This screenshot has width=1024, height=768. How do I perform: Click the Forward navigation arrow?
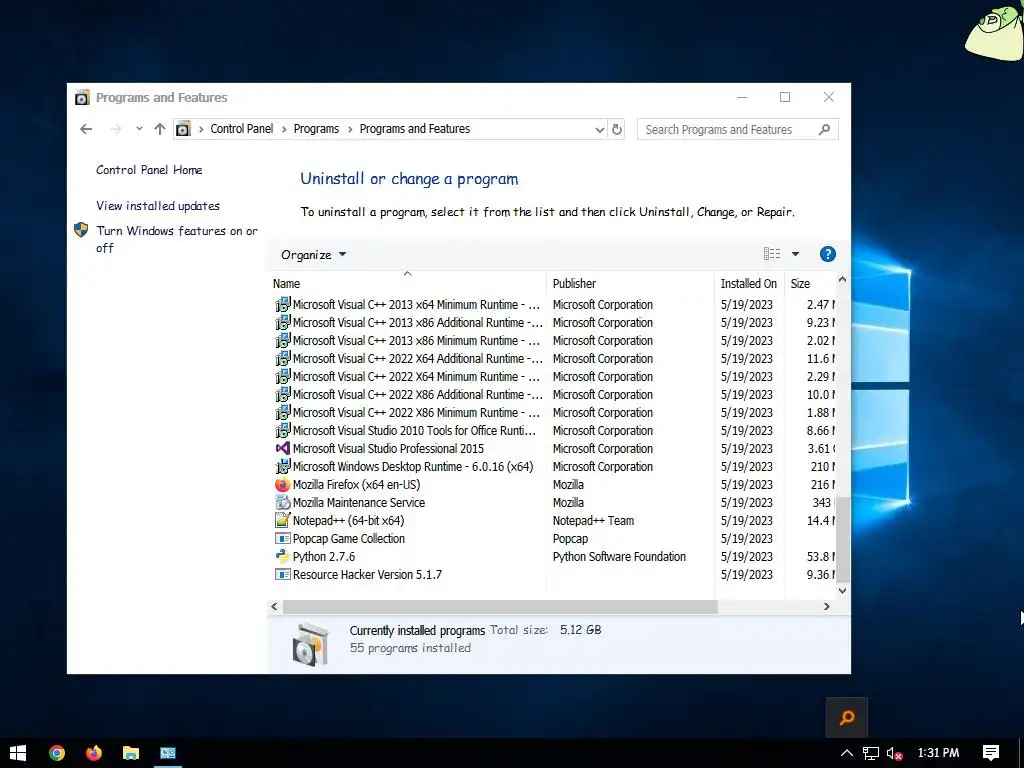pos(116,129)
